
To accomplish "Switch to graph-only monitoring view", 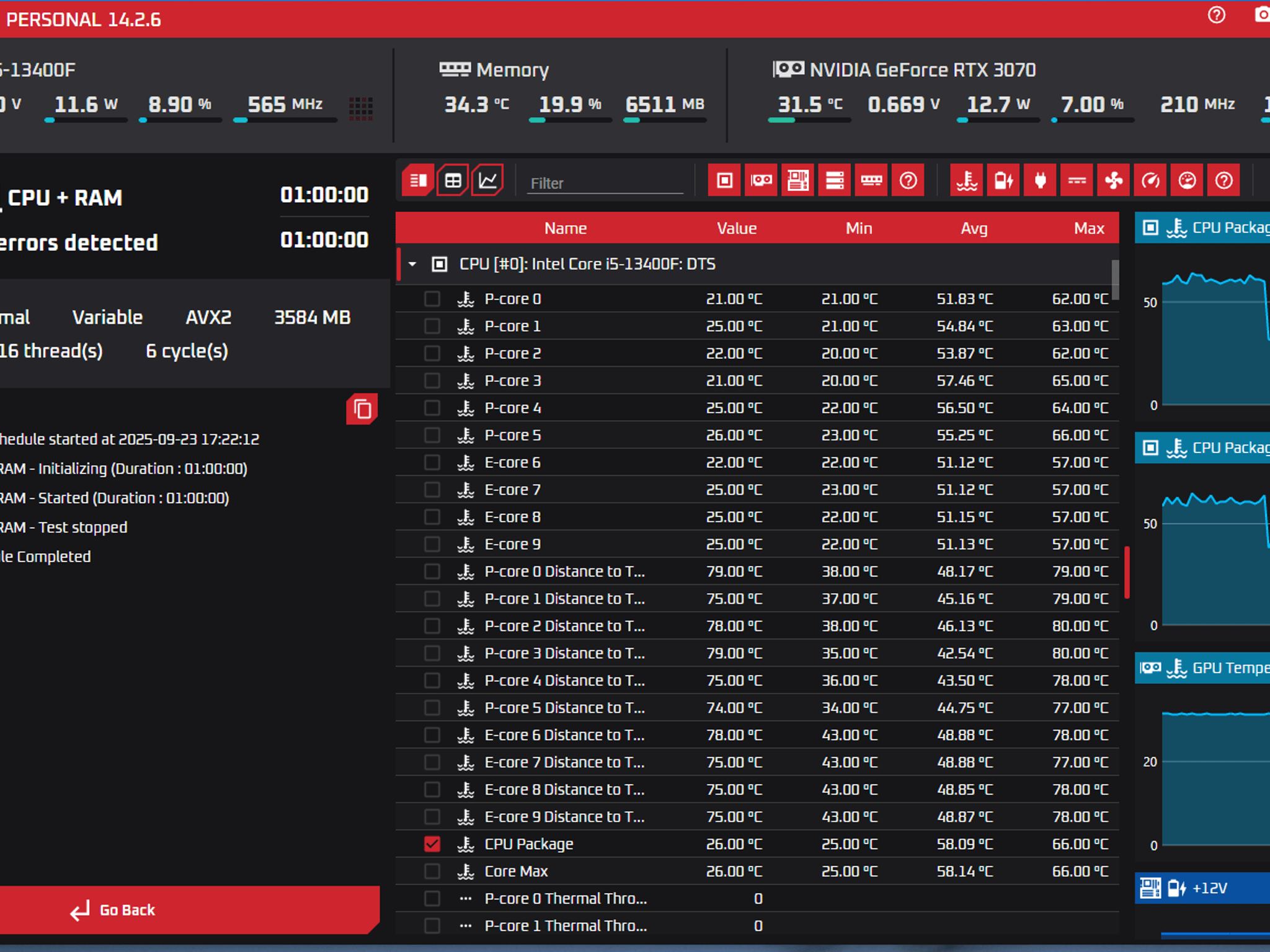I will coord(488,180).
